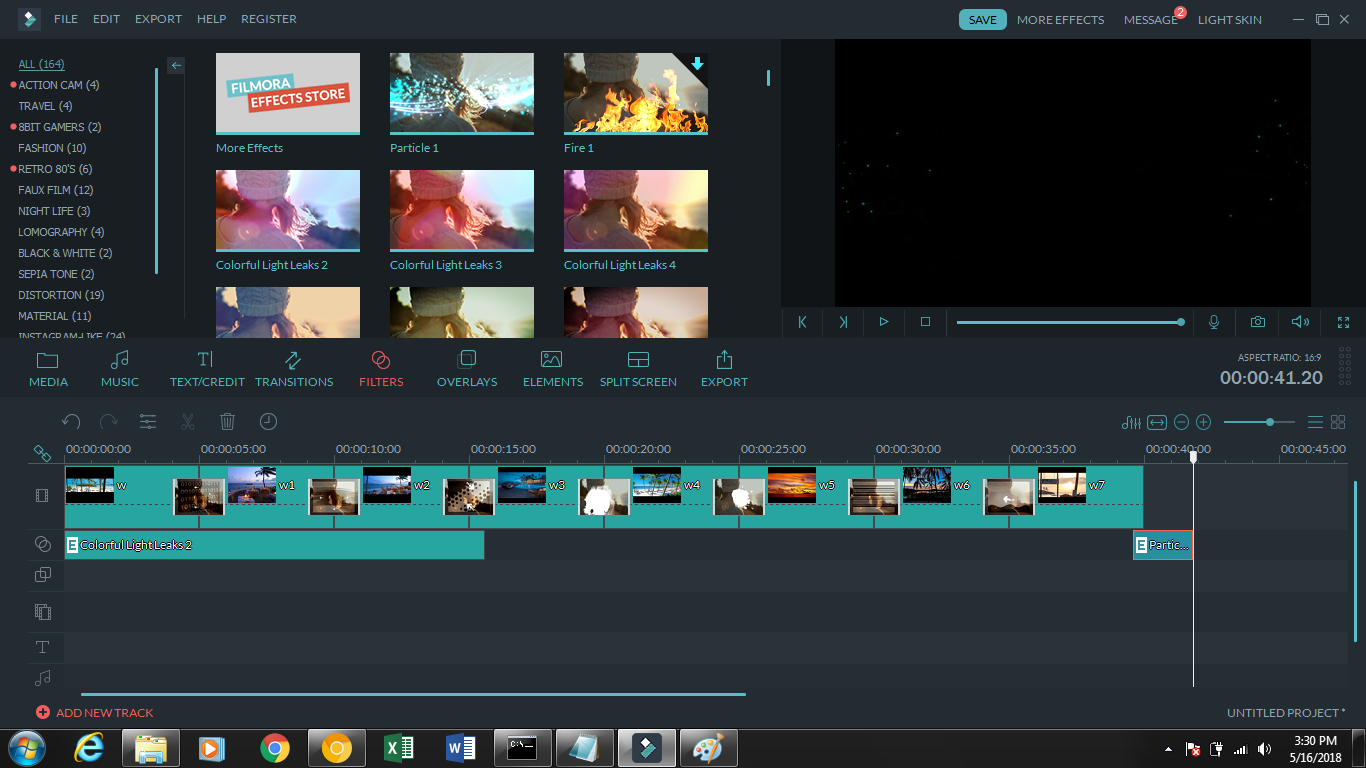Select the ACTION CAM (4) category

(59, 85)
